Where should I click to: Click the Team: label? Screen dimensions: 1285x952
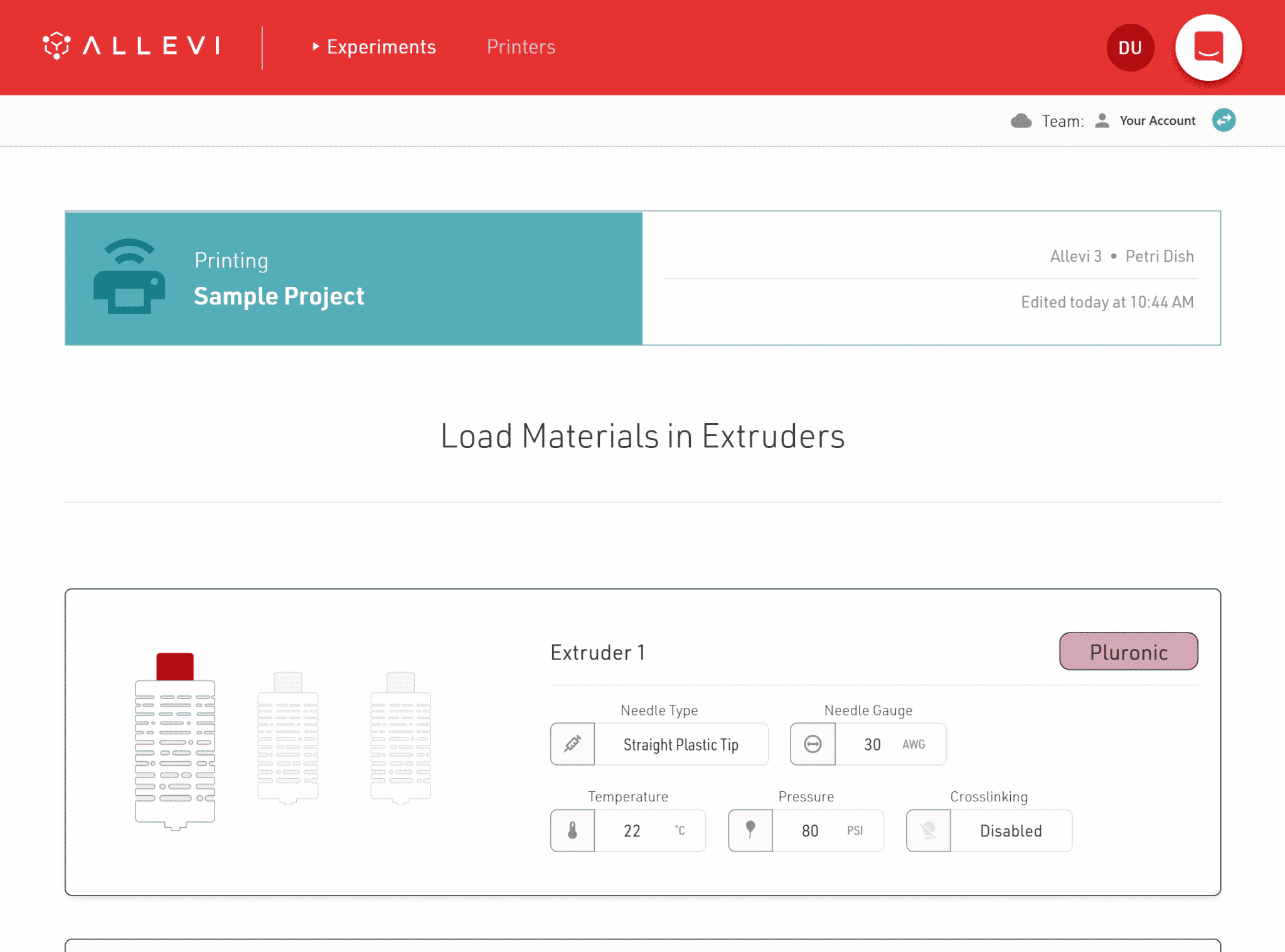pos(1062,121)
